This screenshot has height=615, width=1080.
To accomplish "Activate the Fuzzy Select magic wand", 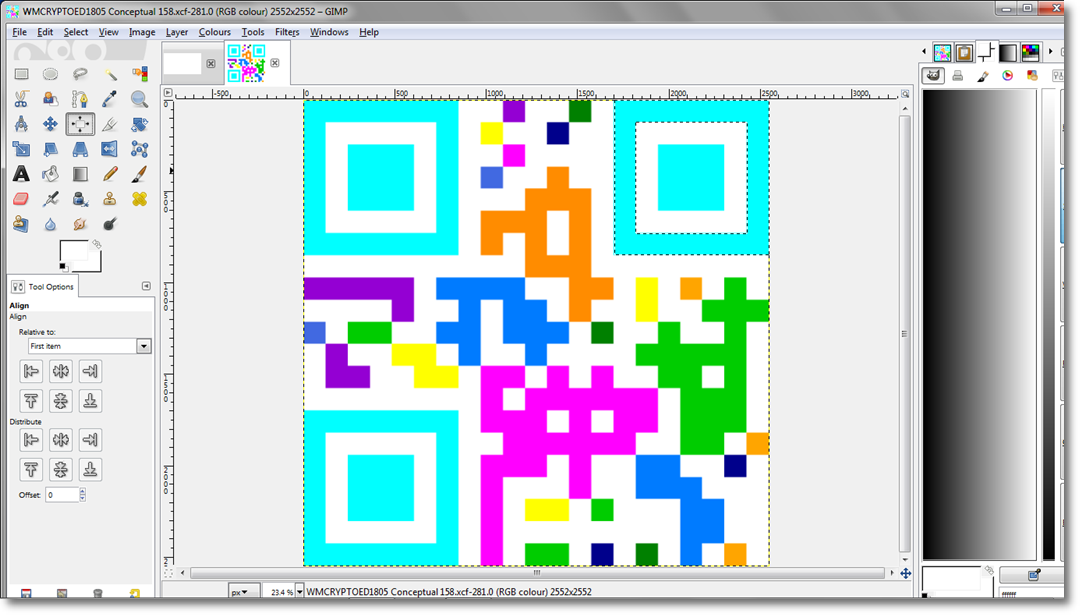I will tap(110, 74).
